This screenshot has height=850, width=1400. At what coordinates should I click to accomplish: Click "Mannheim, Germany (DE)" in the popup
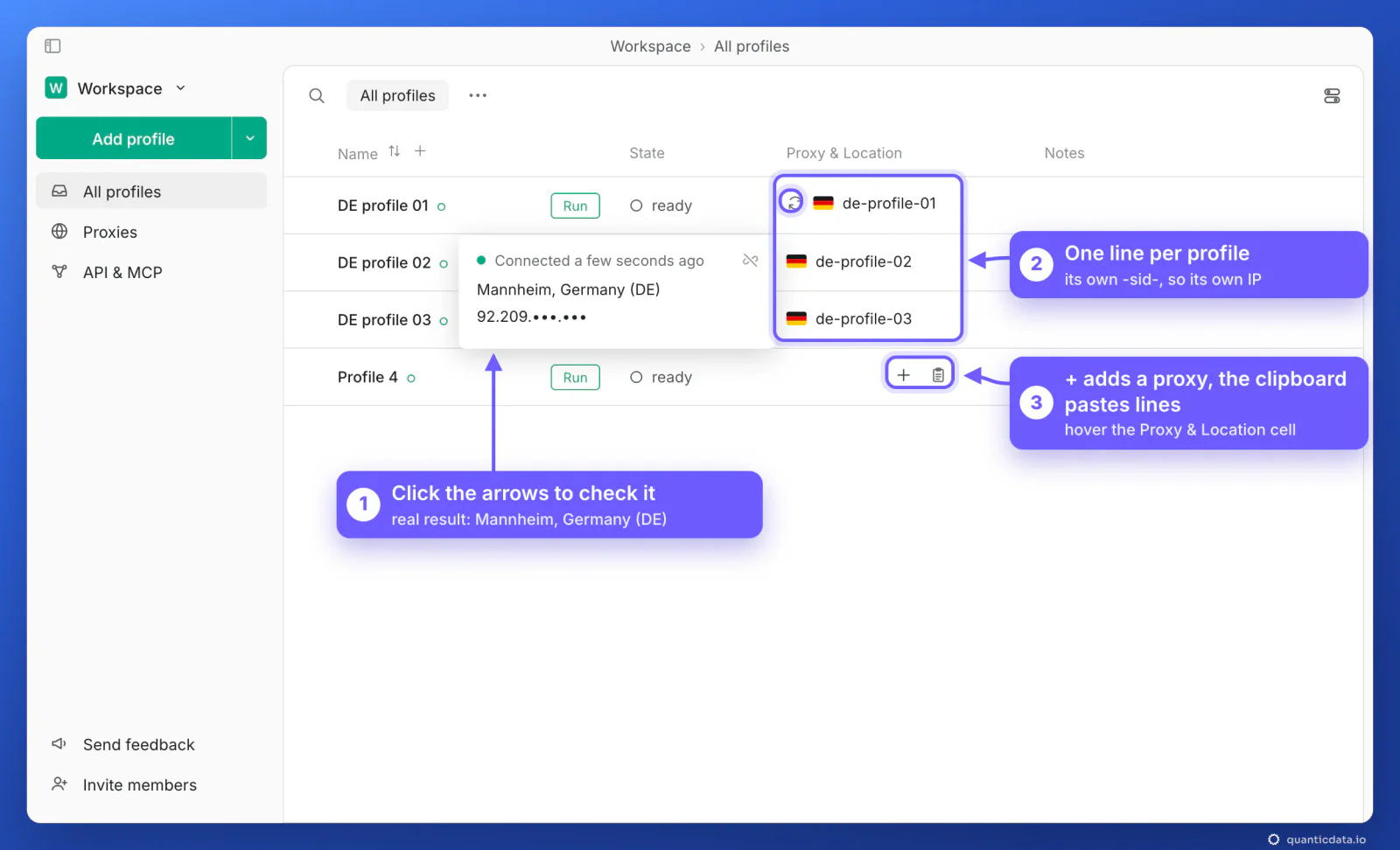[x=568, y=289]
